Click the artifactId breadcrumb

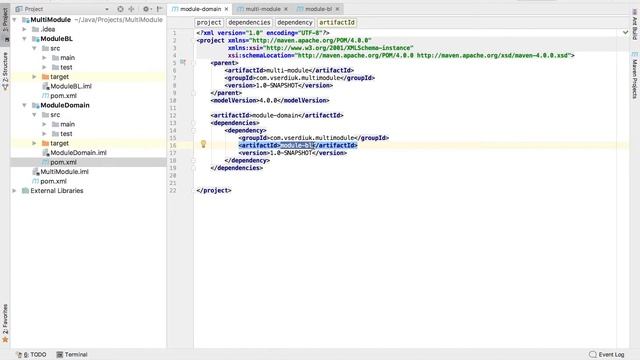pos(337,22)
